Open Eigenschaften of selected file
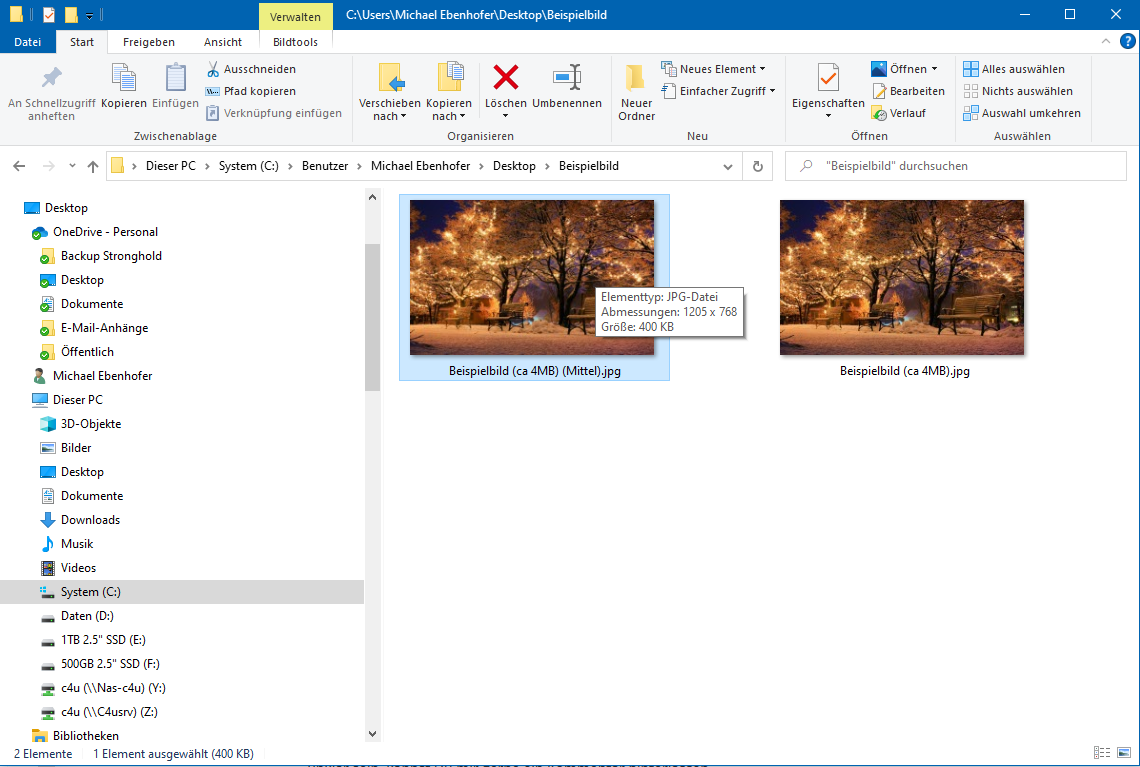 point(828,92)
